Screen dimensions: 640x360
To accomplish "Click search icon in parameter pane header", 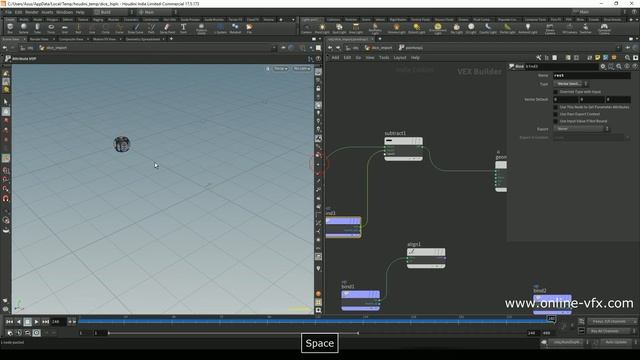I will click(x=619, y=66).
